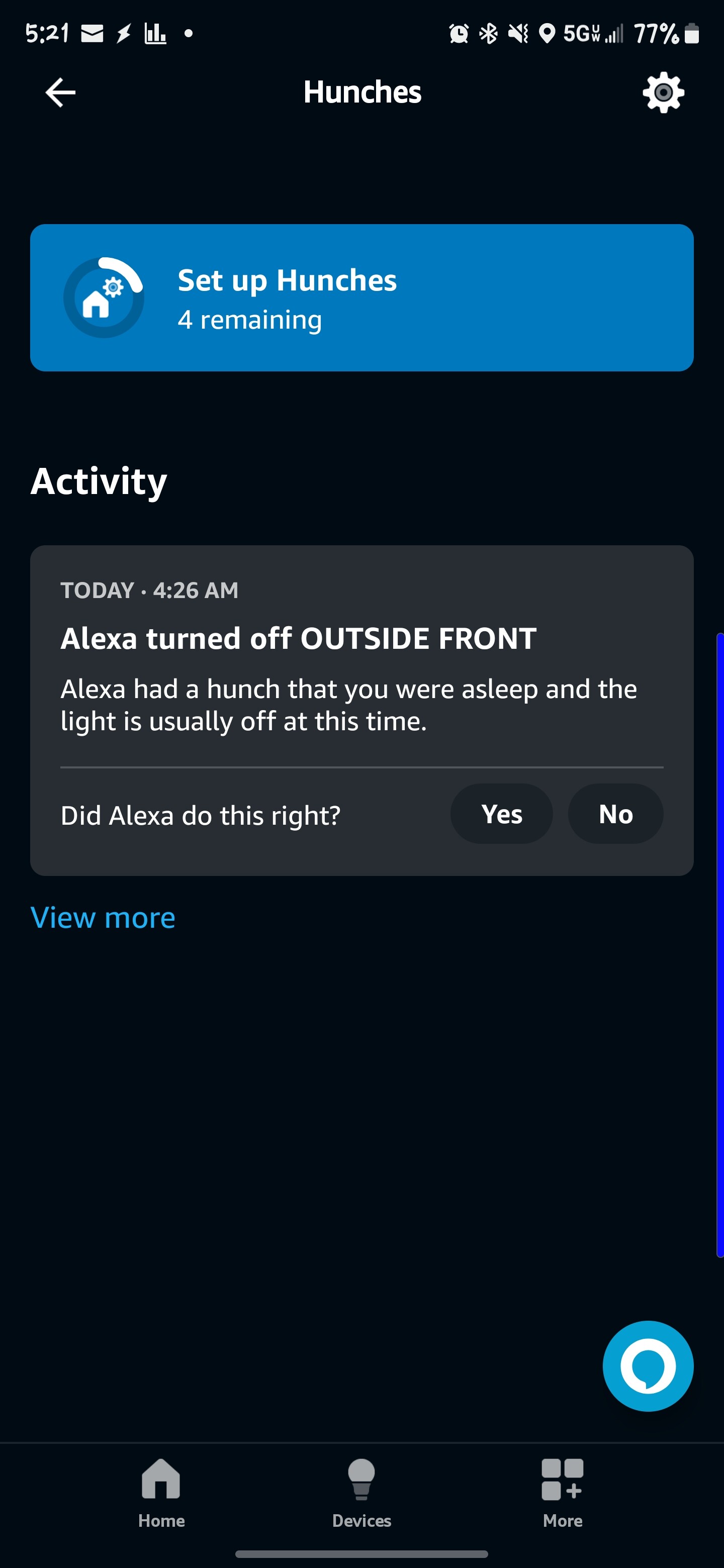
Task: Tap the Set up Hunches house icon
Action: (104, 298)
